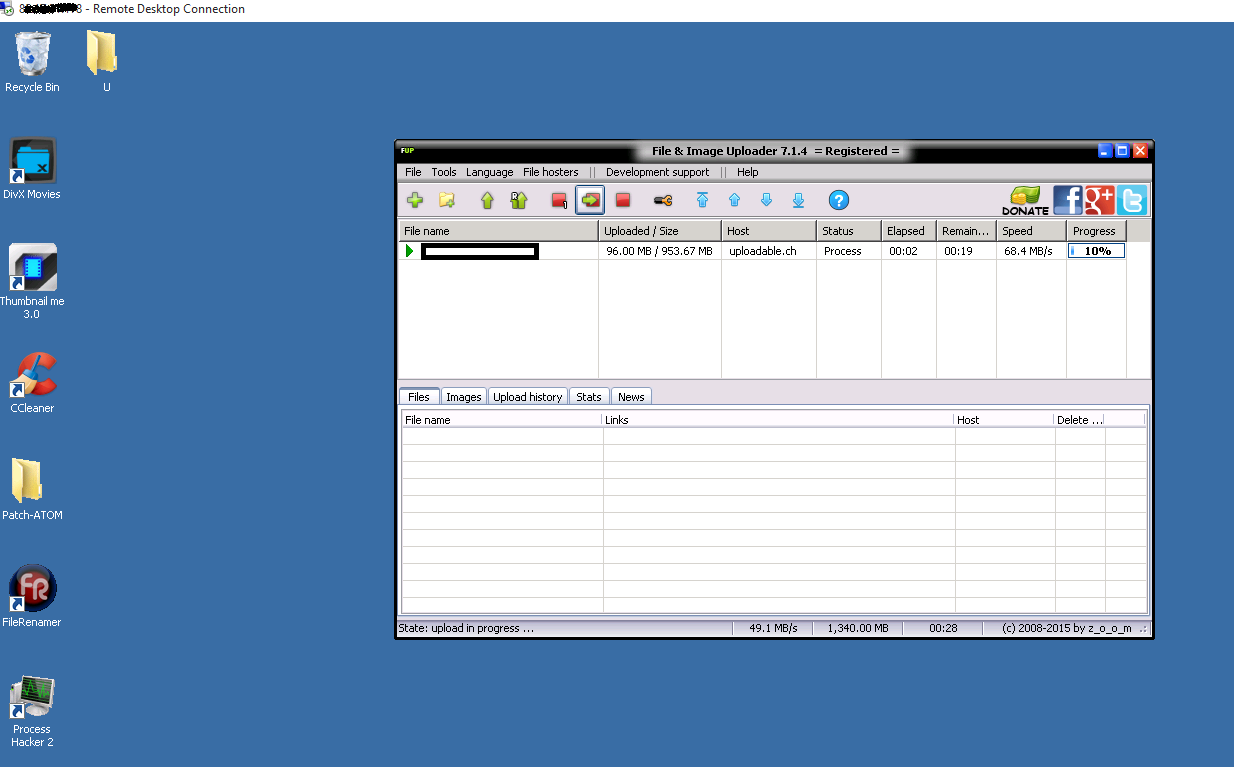
Task: Switch to the Upload history tab
Action: tap(528, 397)
